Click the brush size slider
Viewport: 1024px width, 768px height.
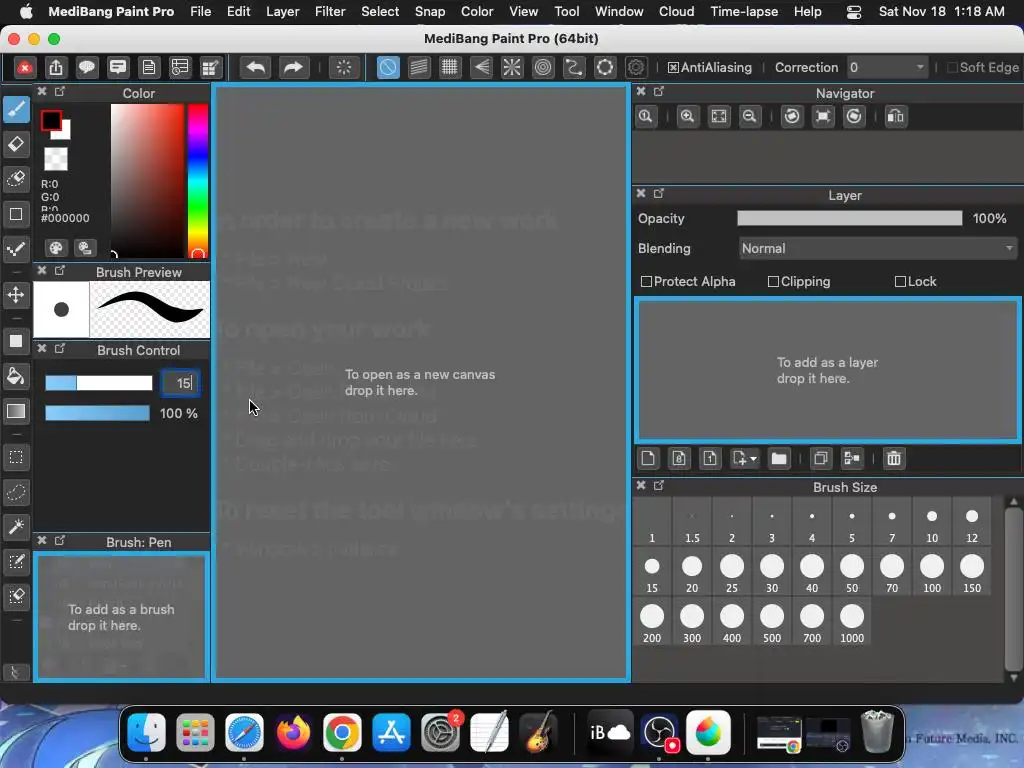[99, 383]
